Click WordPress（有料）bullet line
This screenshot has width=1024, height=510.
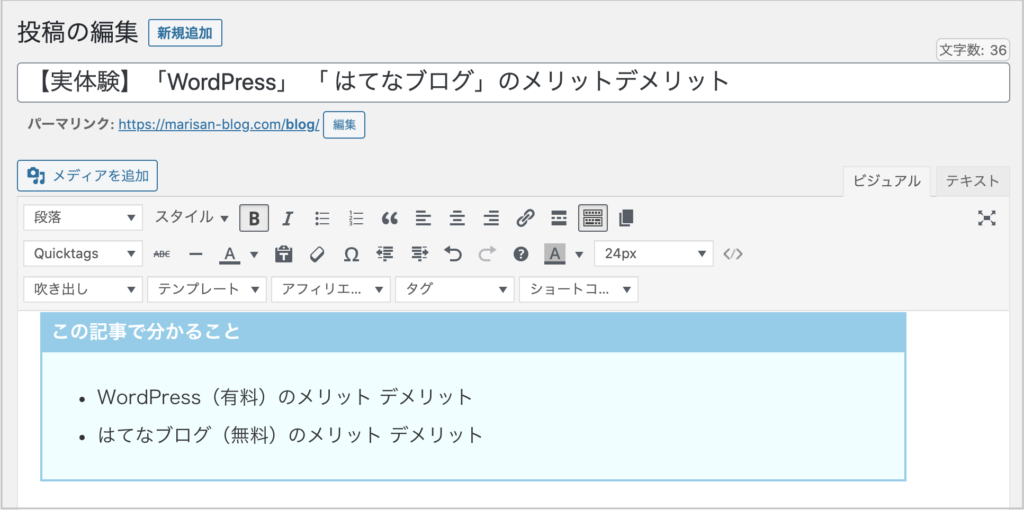284,397
